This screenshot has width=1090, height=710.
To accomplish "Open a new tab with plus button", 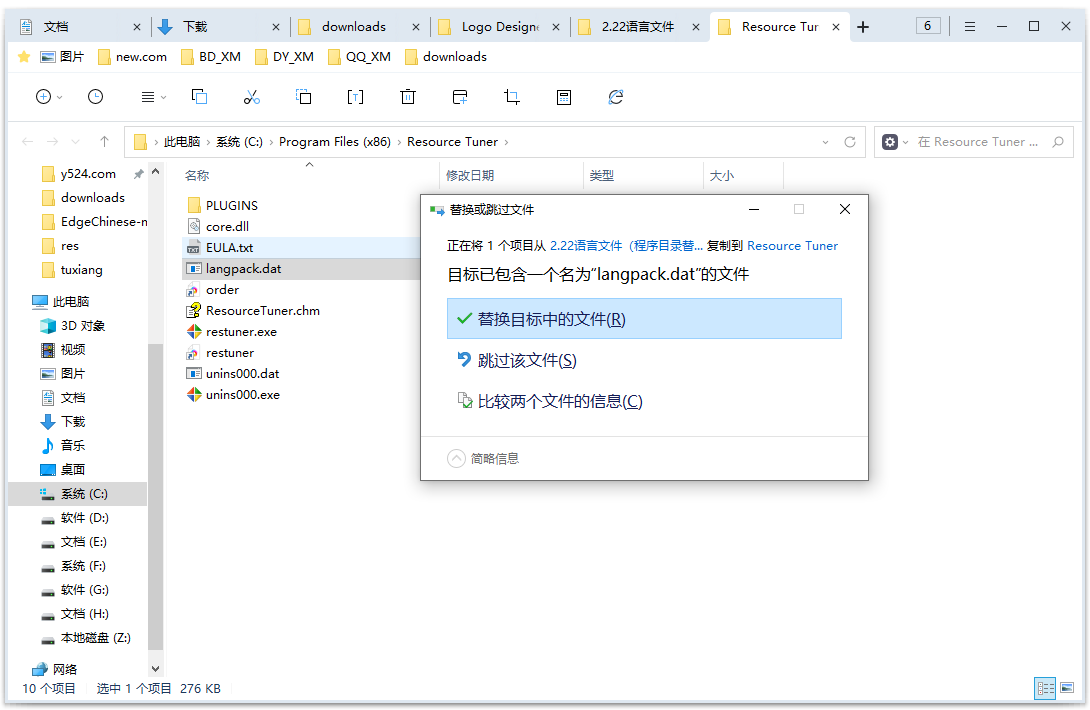I will coord(863,27).
